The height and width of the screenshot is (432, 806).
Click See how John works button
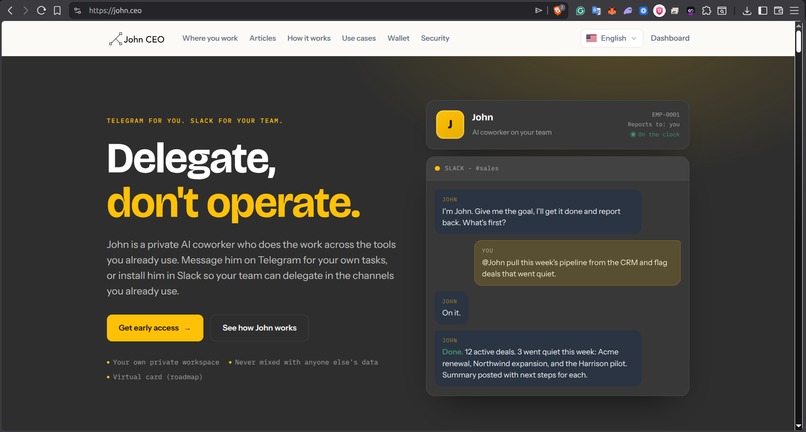point(260,328)
